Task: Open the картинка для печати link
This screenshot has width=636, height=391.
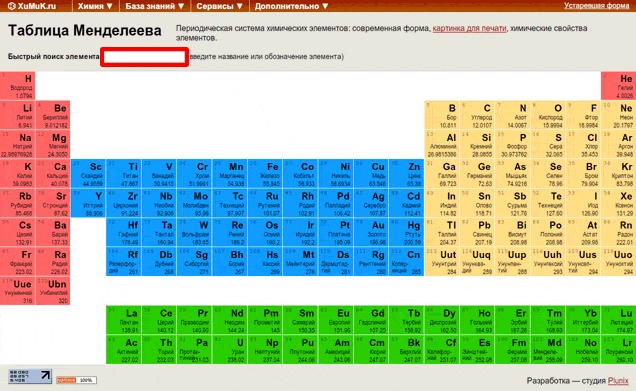Action: [x=469, y=28]
